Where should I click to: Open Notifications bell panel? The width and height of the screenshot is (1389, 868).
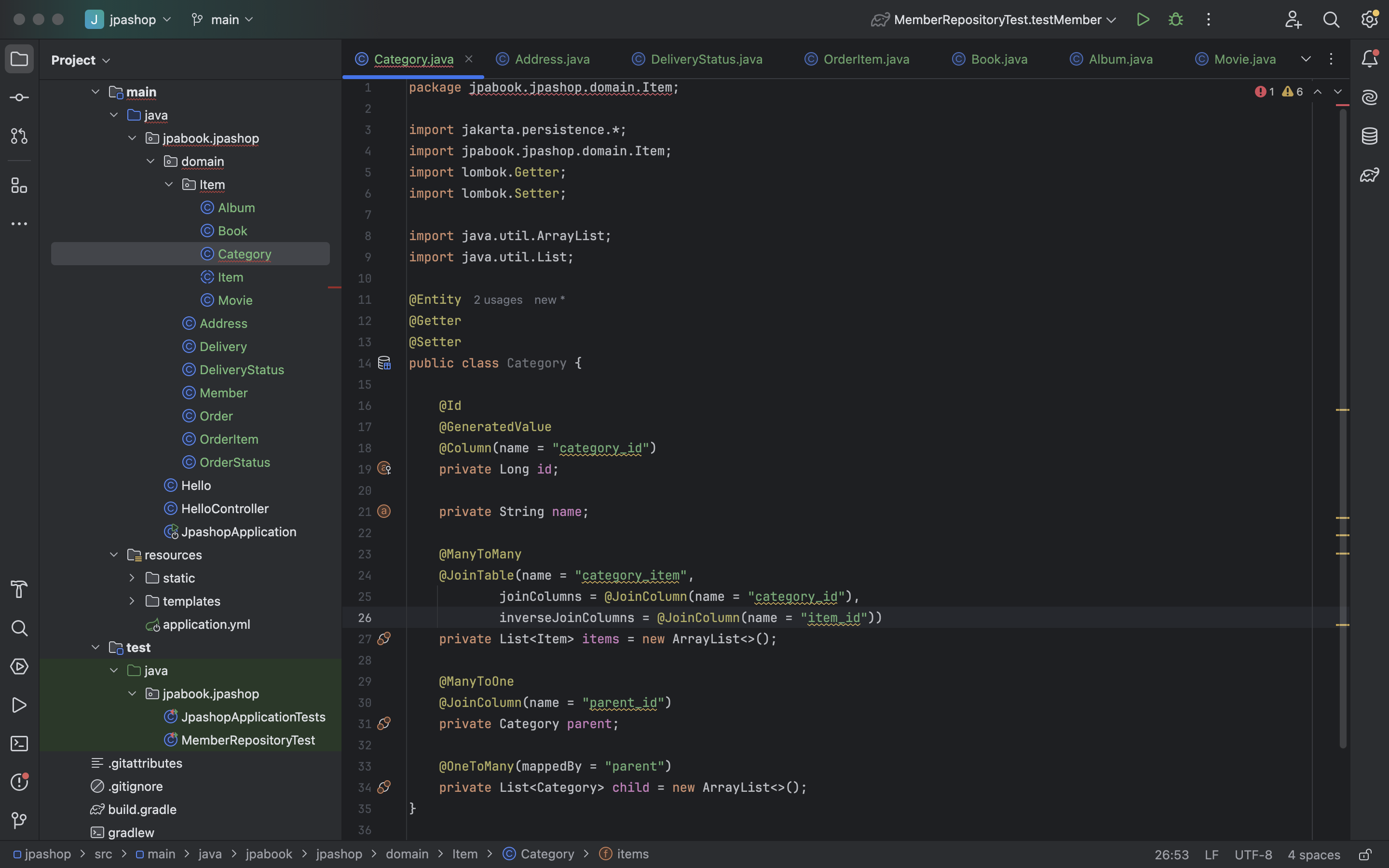coord(1370,58)
